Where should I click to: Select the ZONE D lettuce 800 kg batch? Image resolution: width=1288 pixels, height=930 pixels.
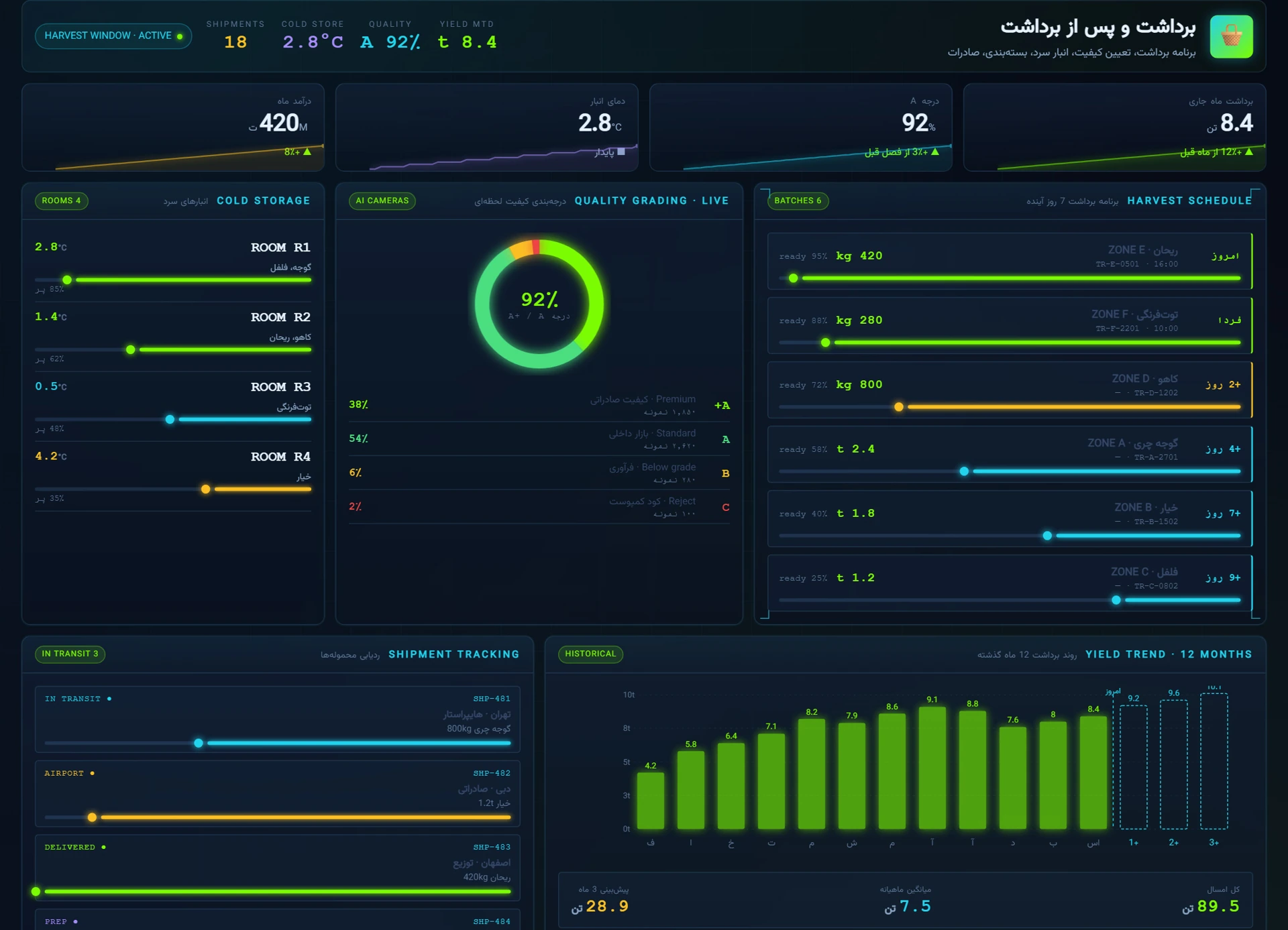click(1010, 390)
